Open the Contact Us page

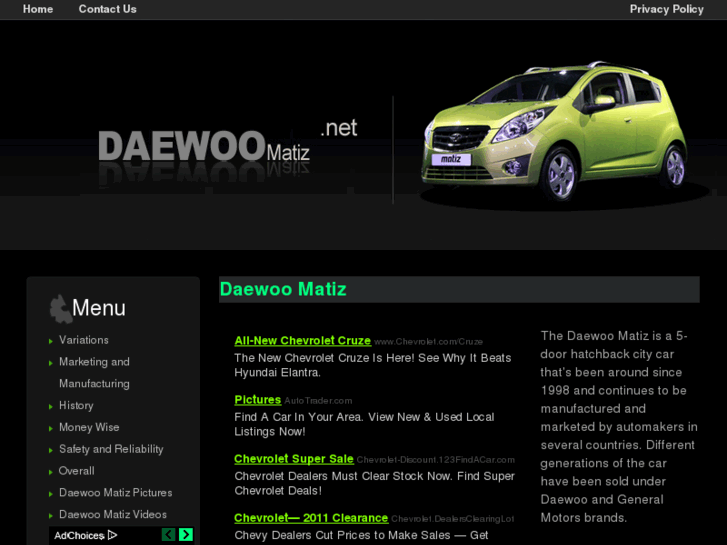[108, 9]
